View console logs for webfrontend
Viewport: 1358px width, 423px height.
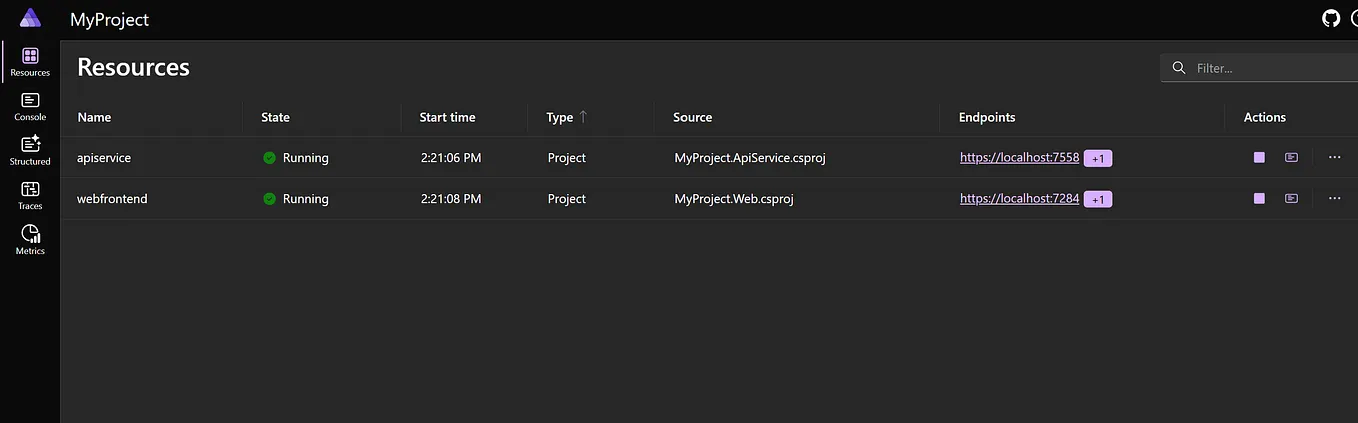[1292, 199]
